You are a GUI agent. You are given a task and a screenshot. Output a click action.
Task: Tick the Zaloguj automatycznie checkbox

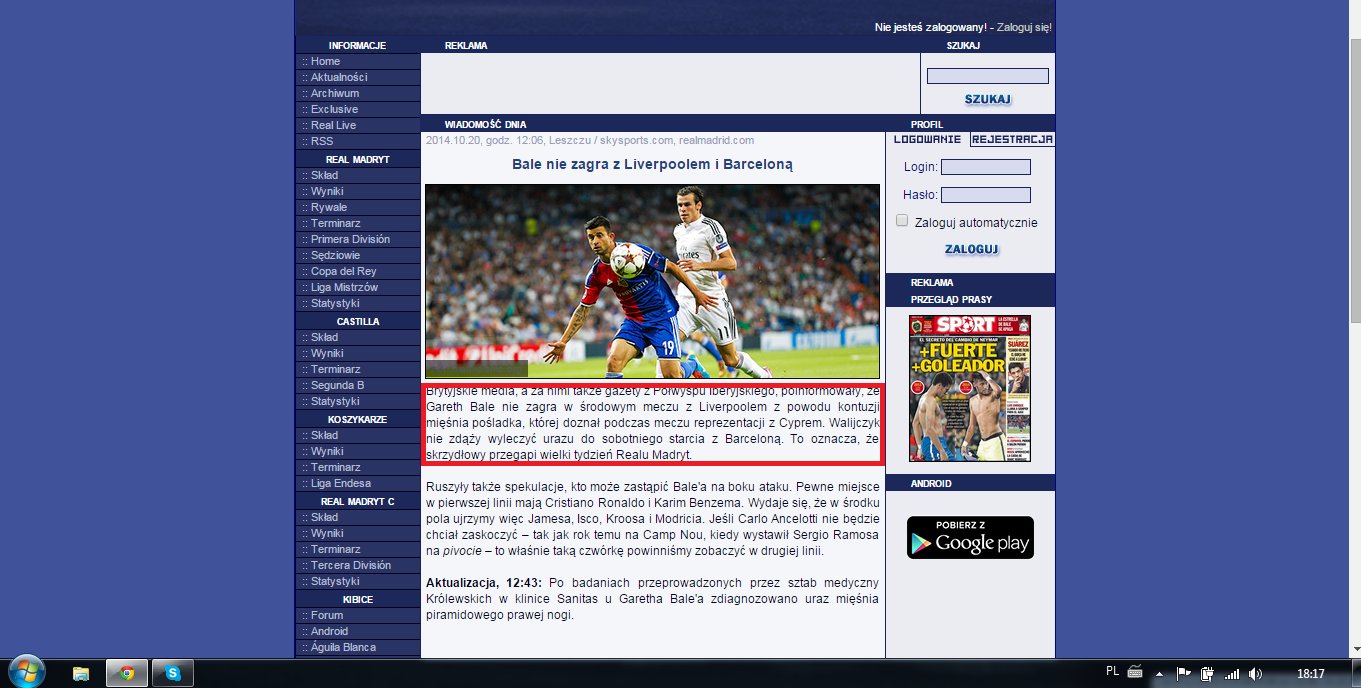point(902,221)
